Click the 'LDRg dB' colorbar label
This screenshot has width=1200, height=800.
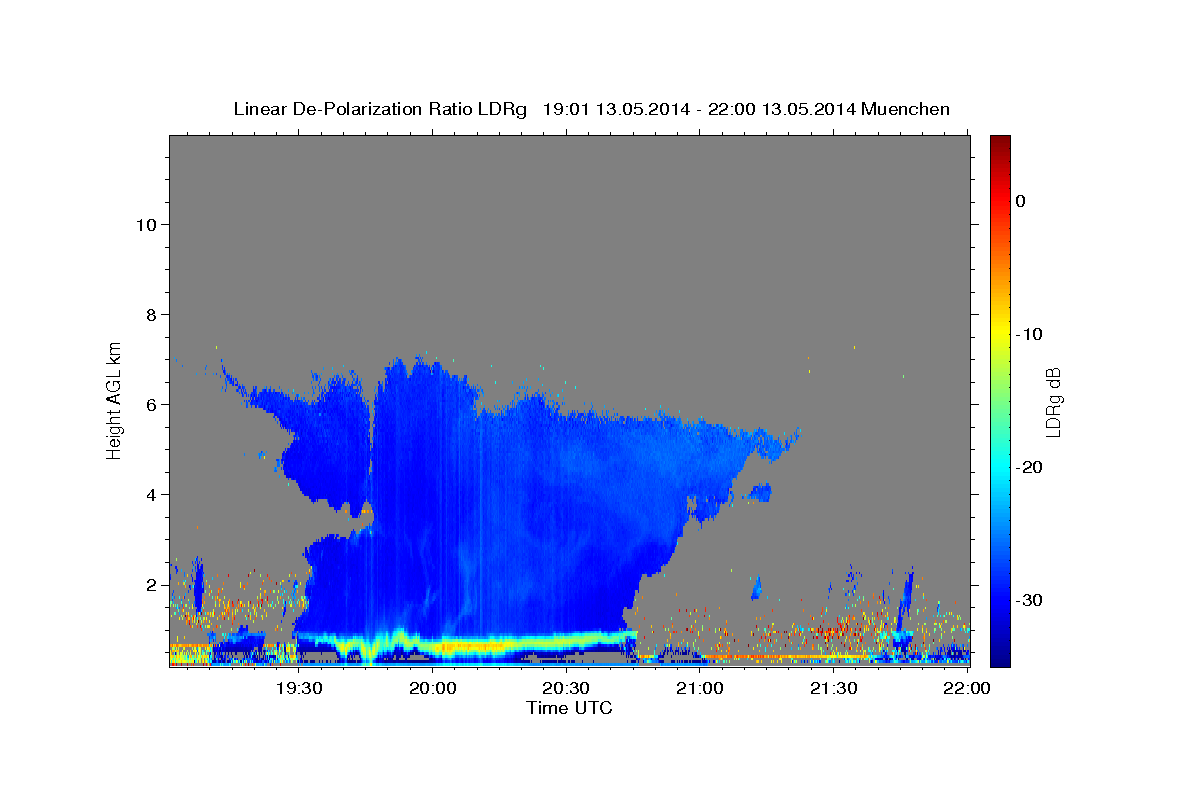(1052, 401)
